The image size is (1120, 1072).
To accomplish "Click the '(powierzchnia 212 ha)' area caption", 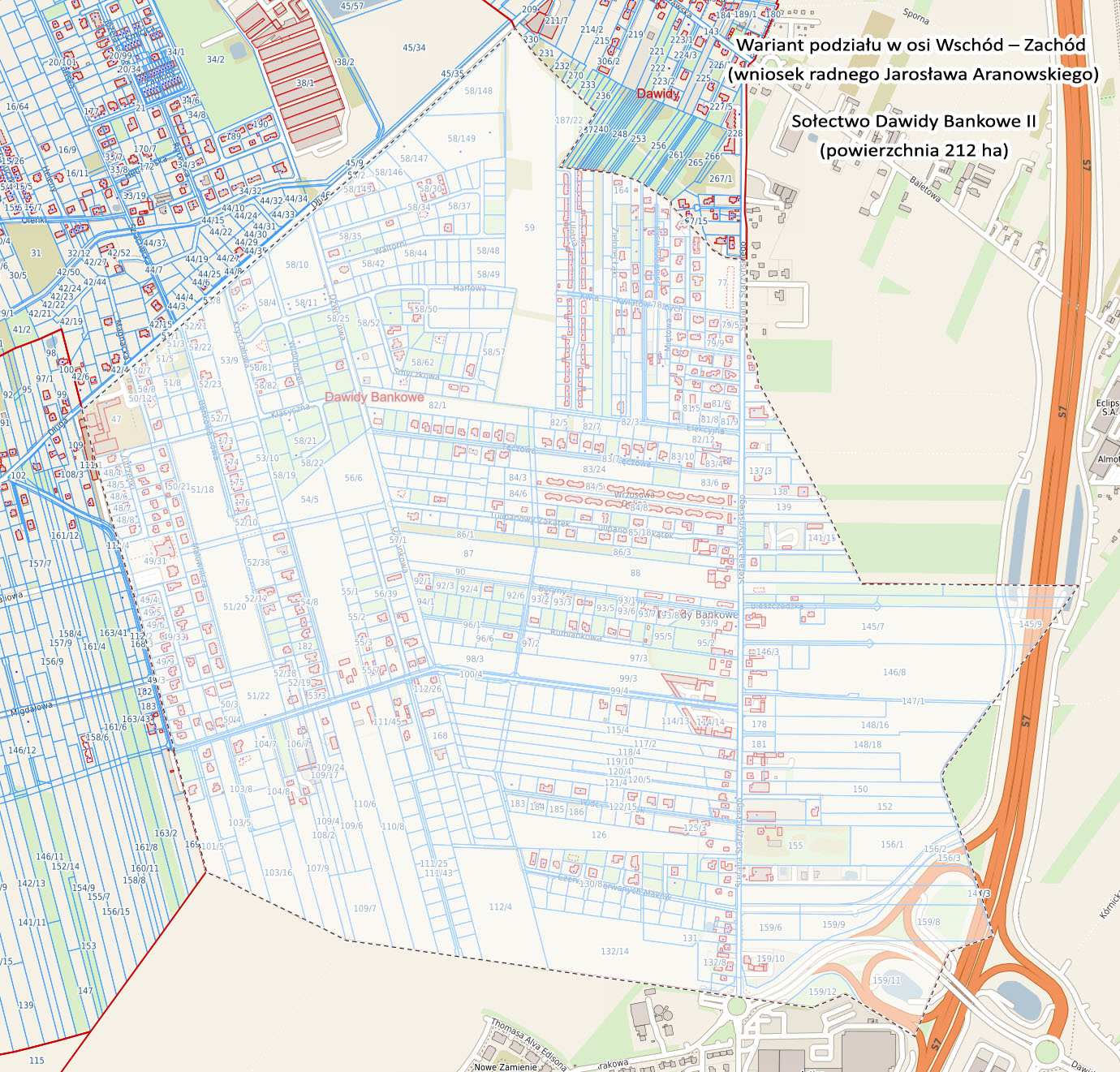I will tap(914, 151).
